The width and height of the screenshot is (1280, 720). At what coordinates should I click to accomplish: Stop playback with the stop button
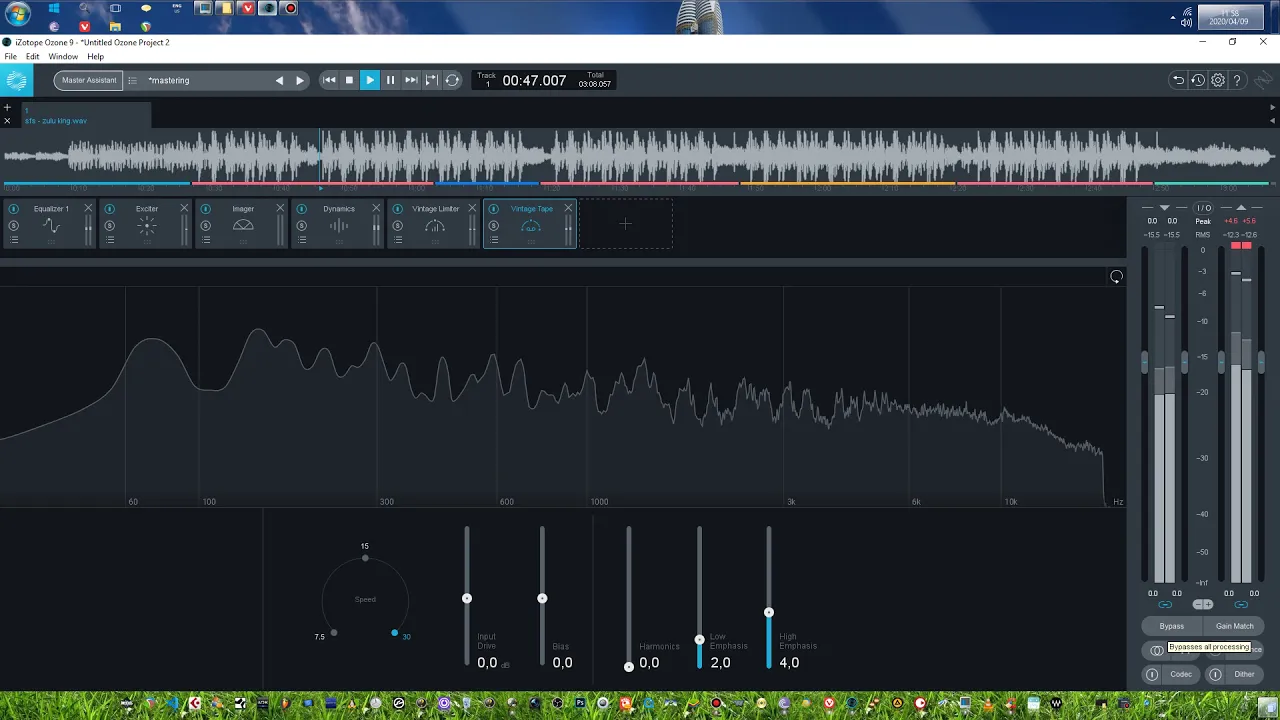(x=349, y=80)
